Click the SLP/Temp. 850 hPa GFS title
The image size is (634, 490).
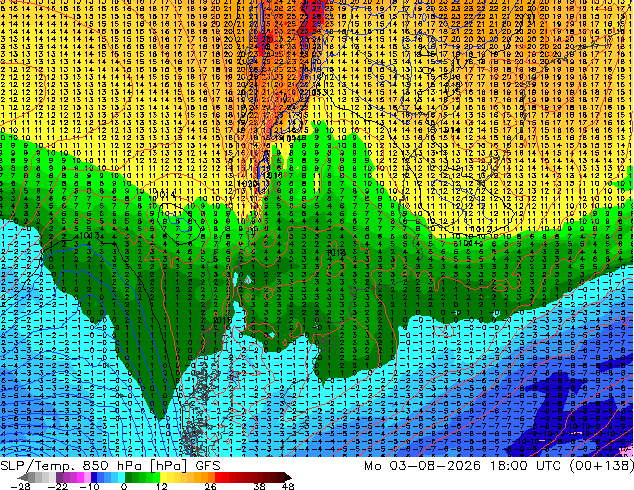tap(110, 465)
